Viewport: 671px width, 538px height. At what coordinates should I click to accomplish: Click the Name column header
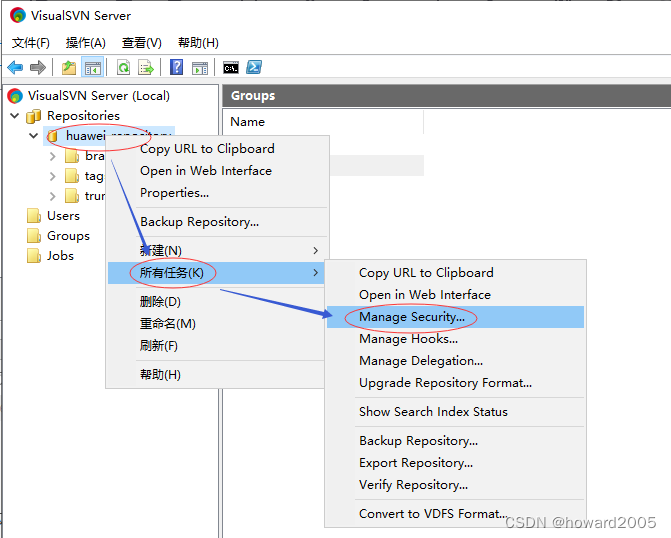click(323, 122)
